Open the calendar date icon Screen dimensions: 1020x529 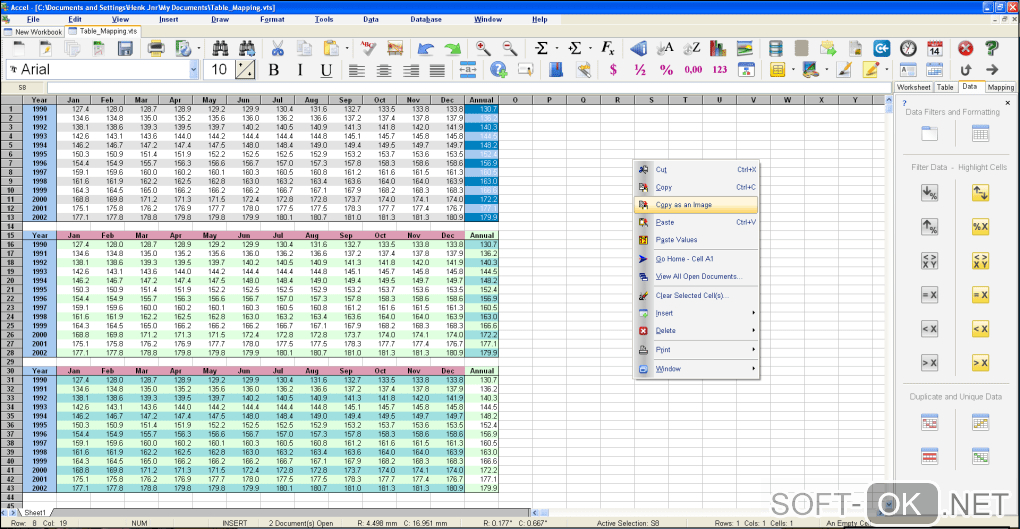point(935,48)
